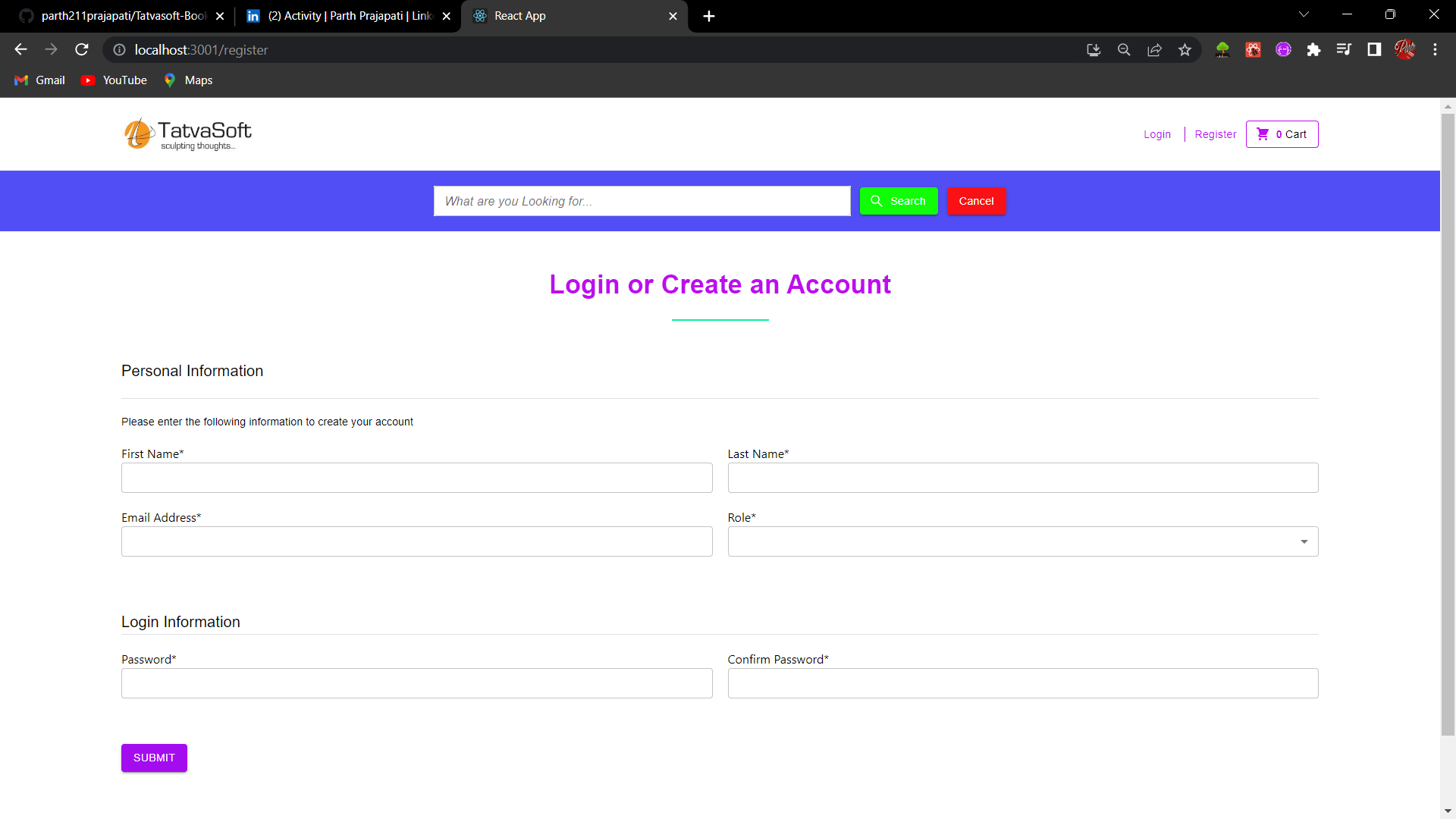The height and width of the screenshot is (819, 1456).
Task: Click the HTML Tree Generator extension icon
Action: coord(1222,50)
